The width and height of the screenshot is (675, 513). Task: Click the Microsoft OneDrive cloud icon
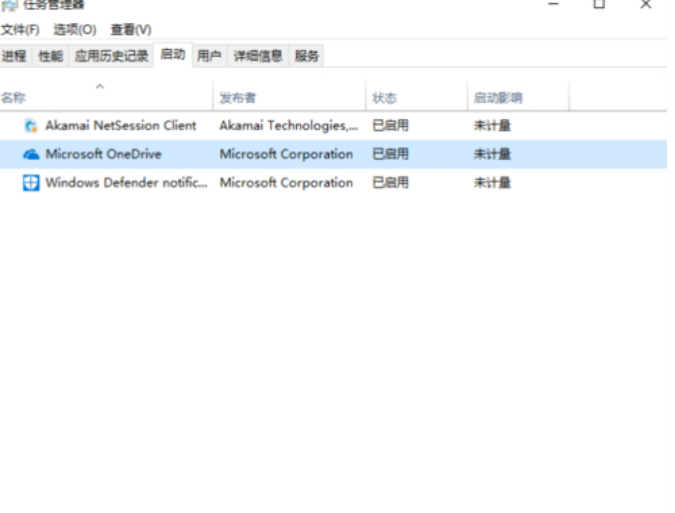point(31,154)
